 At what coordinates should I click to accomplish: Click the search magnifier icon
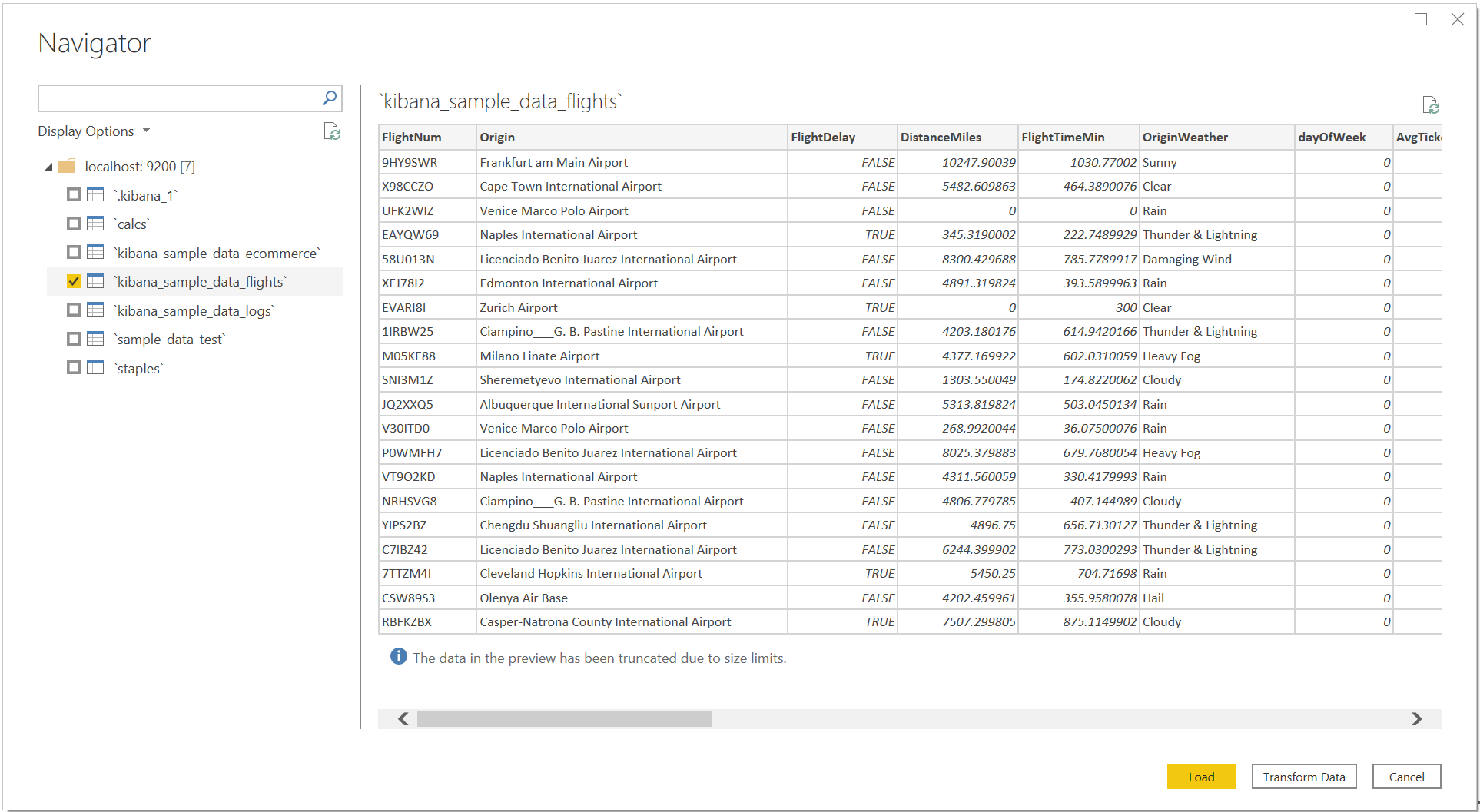[x=329, y=98]
